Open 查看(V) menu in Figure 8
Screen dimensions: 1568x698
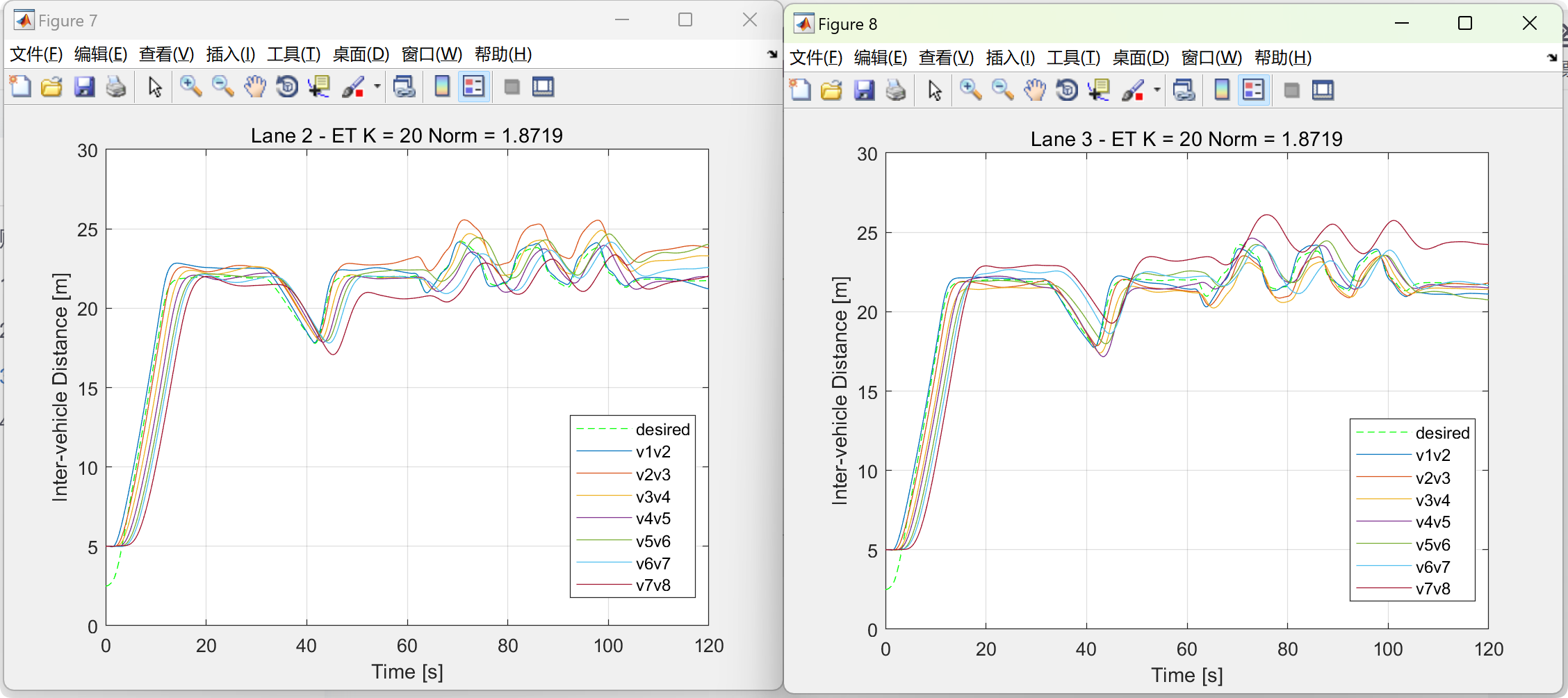946,58
